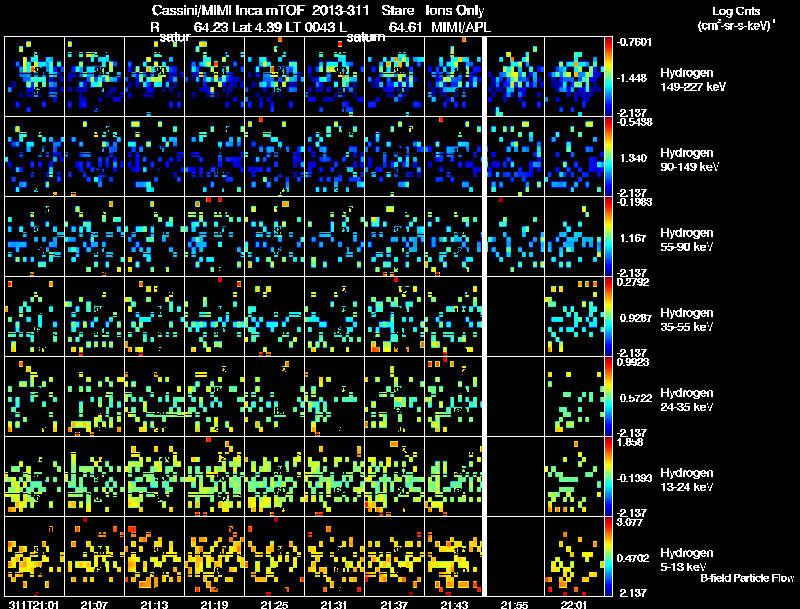The image size is (800, 609).
Task: Click the 'Hydrogen 149-227 keV' row label
Action: click(692, 80)
